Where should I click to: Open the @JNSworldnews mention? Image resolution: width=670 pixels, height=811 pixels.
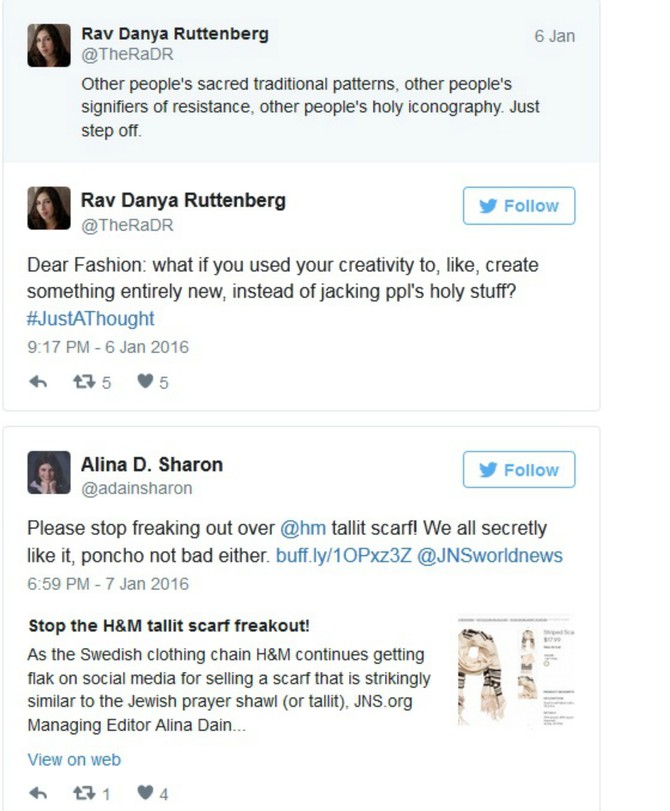489,555
